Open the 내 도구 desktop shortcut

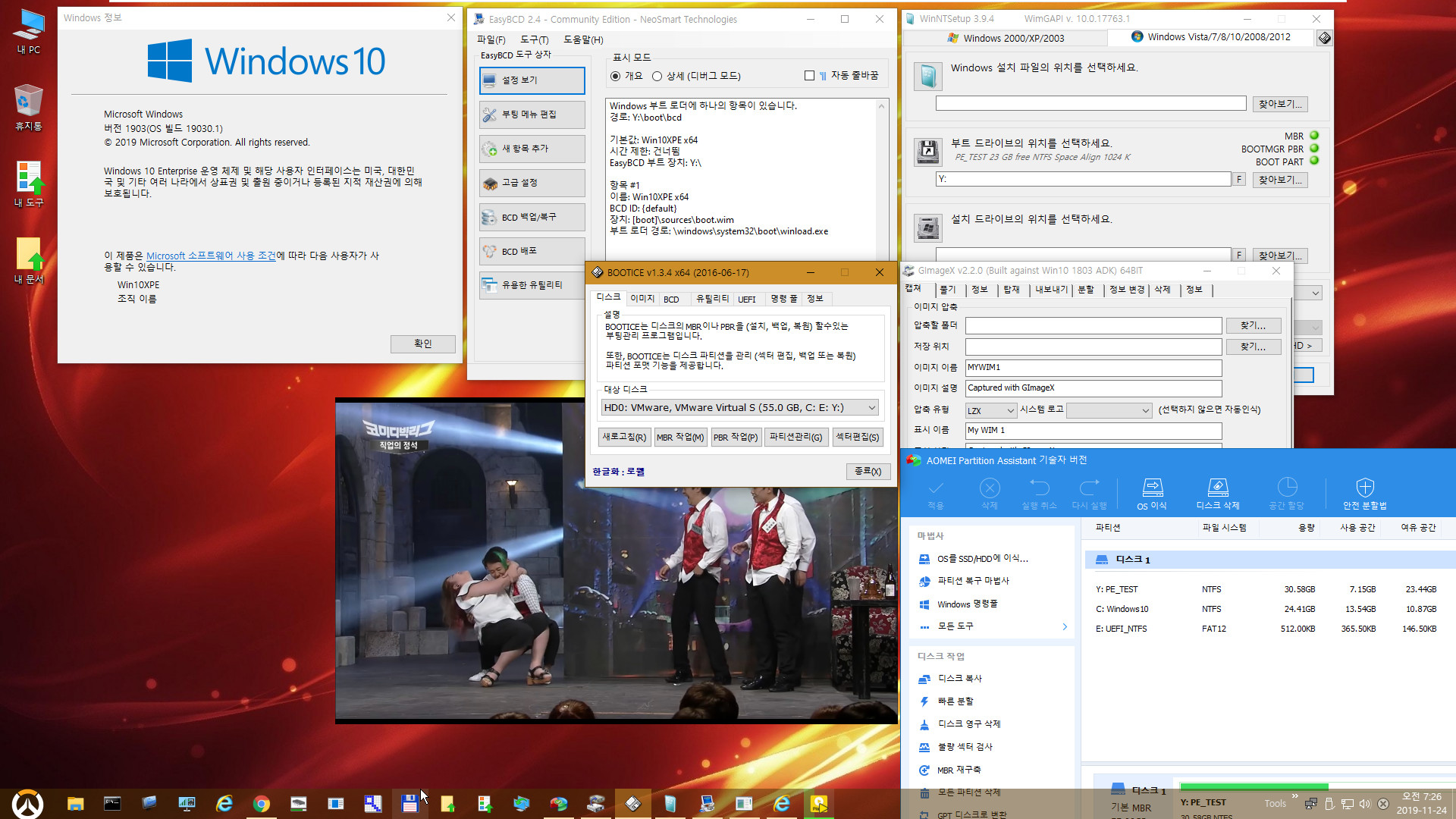click(29, 184)
